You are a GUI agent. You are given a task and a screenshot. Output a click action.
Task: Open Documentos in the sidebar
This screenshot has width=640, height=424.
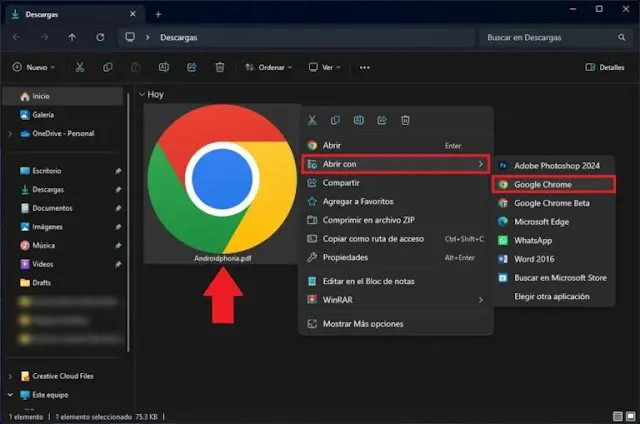63,208
